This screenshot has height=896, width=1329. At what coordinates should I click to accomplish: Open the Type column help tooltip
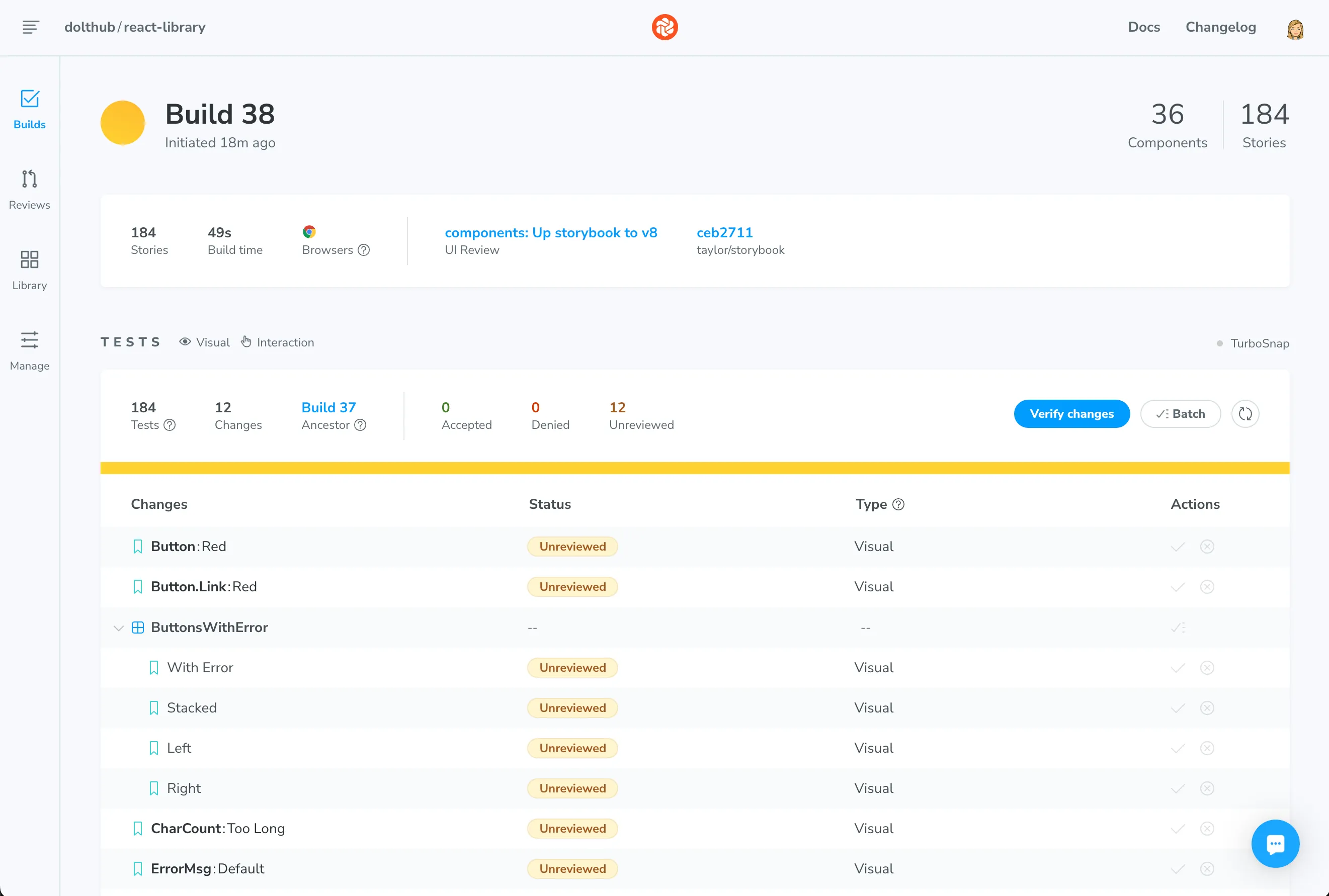click(x=898, y=505)
